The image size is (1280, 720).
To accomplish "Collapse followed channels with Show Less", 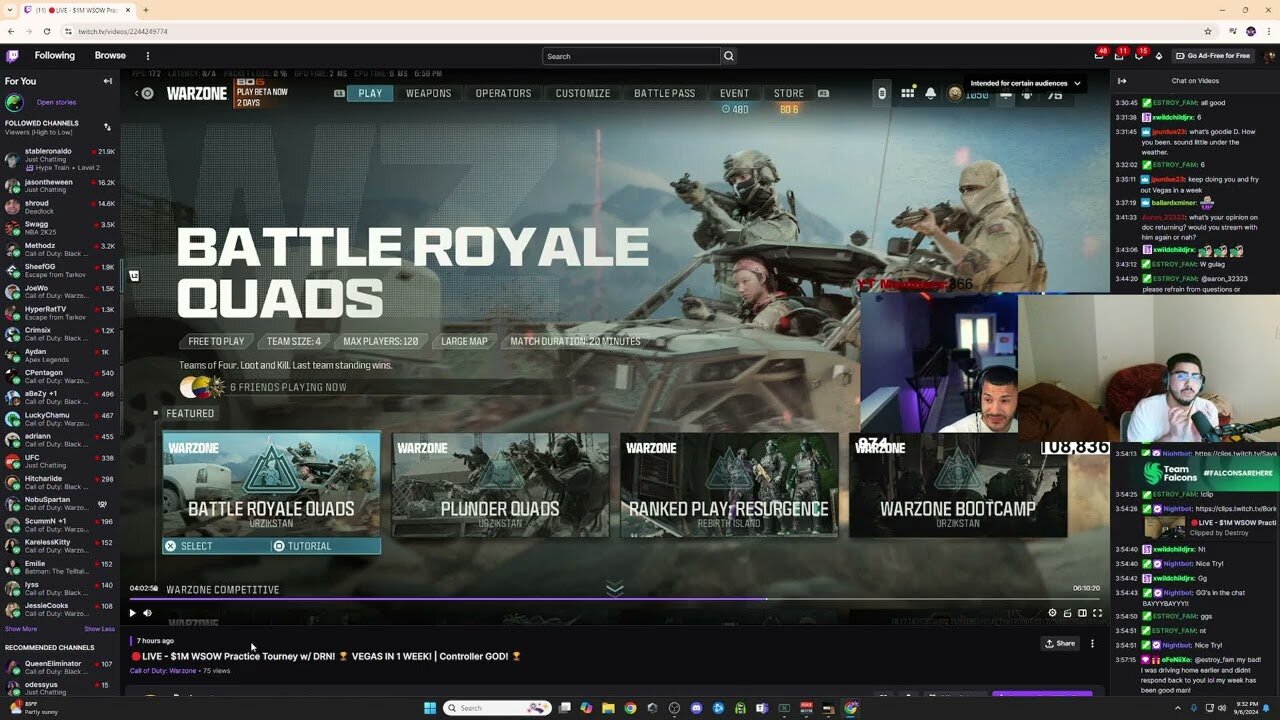I will pos(99,629).
